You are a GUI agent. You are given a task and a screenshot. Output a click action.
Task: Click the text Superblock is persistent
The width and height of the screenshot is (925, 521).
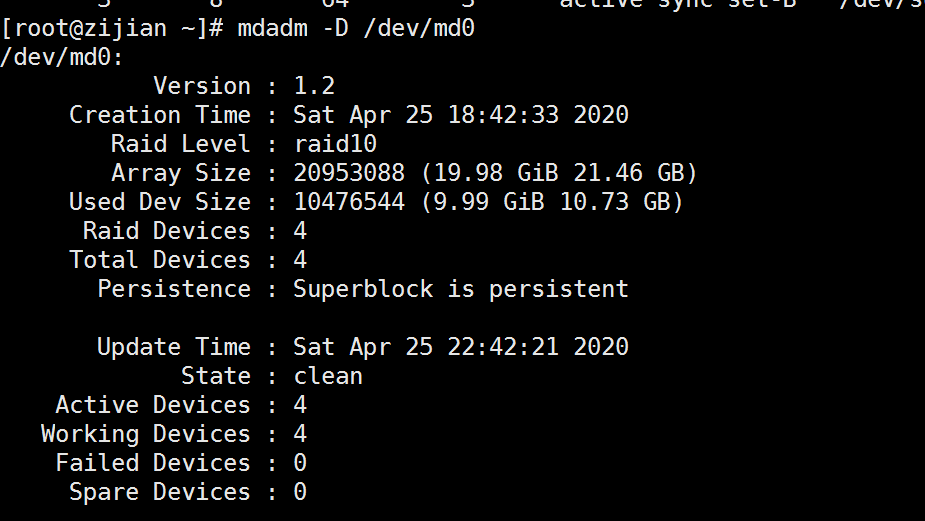click(x=461, y=289)
